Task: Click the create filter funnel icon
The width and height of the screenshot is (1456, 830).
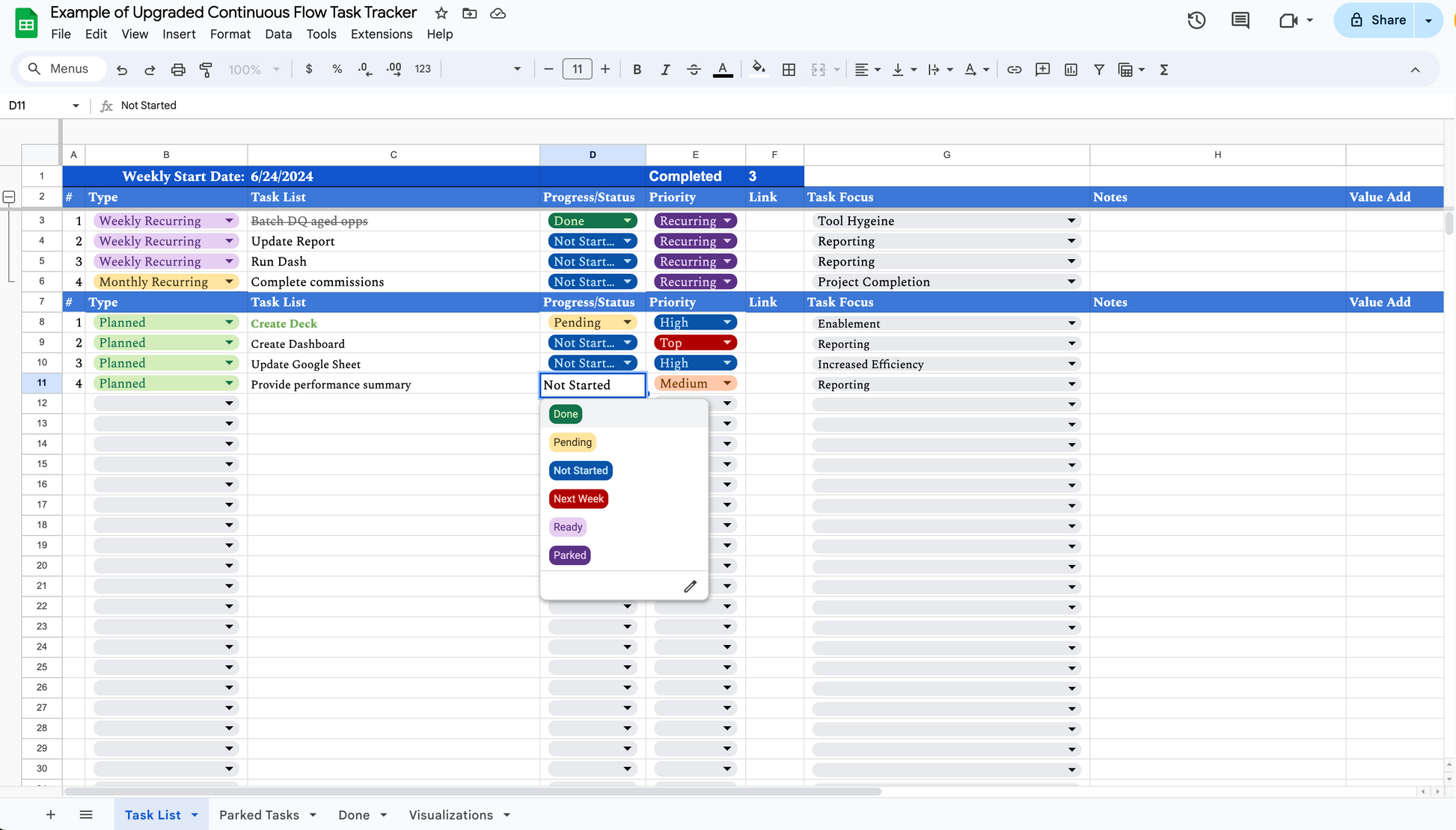Action: (1098, 70)
